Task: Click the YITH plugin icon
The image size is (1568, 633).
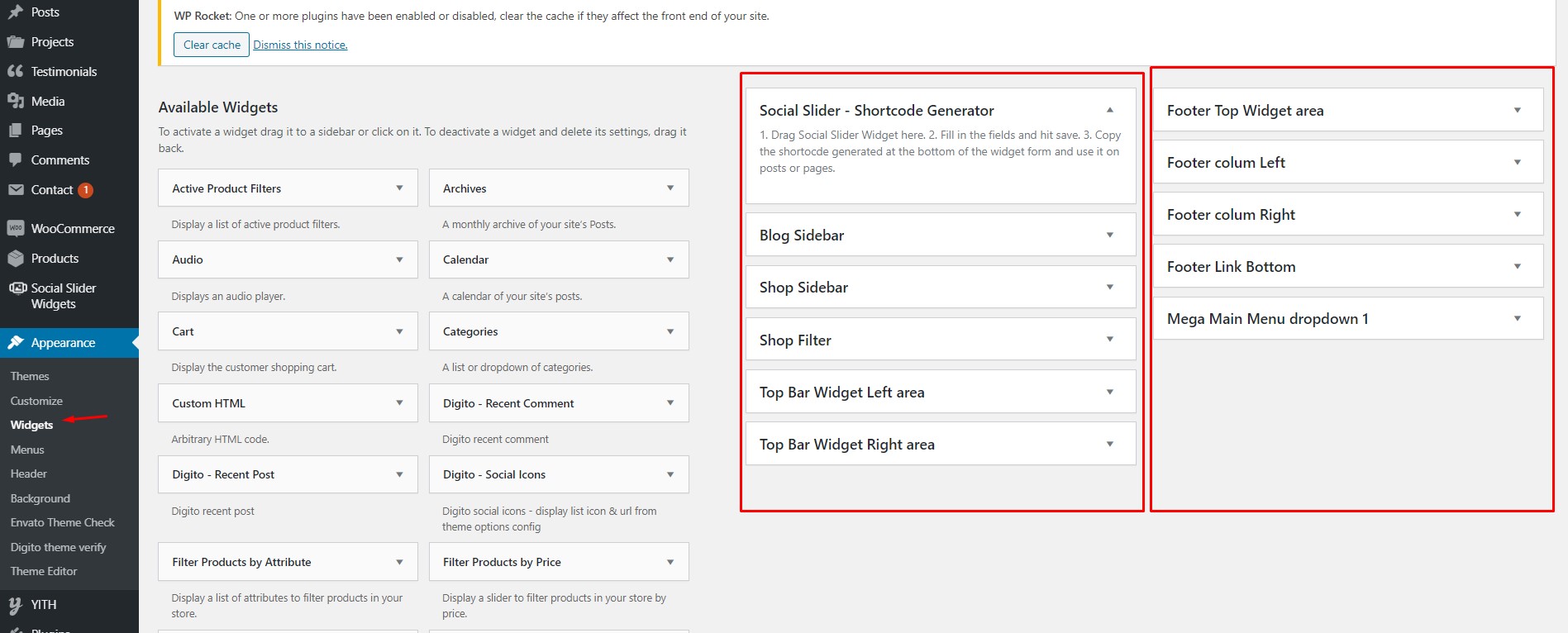Action: coord(15,605)
